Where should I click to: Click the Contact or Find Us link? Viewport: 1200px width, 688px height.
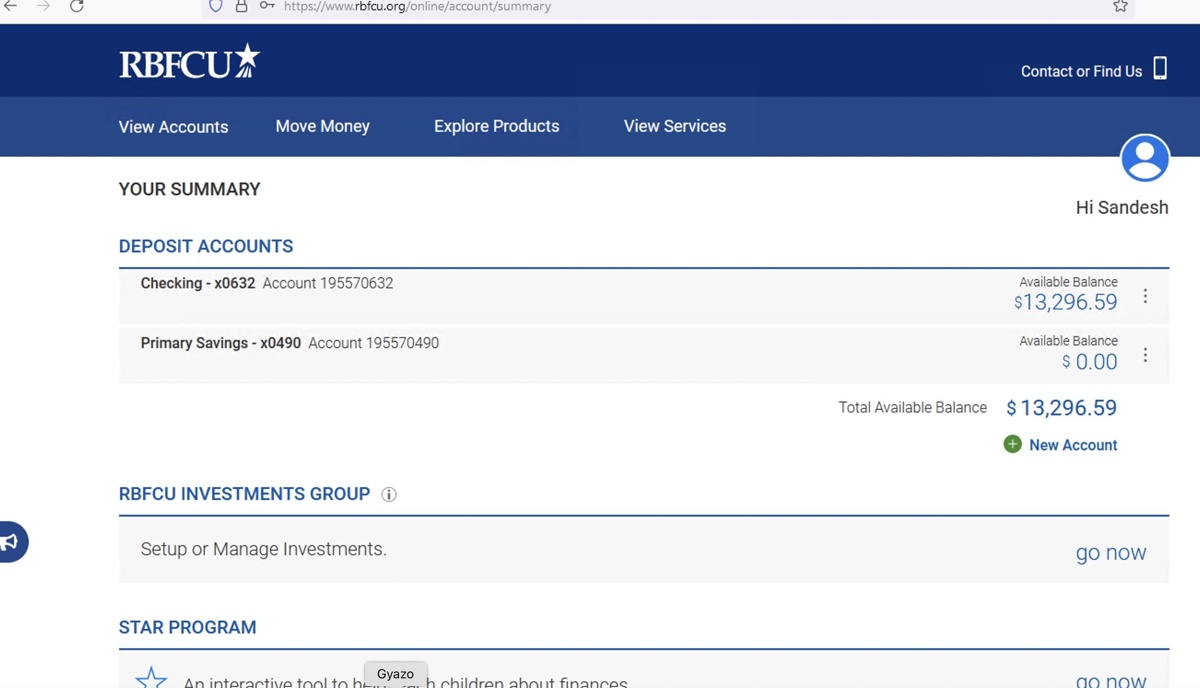[x=1081, y=71]
